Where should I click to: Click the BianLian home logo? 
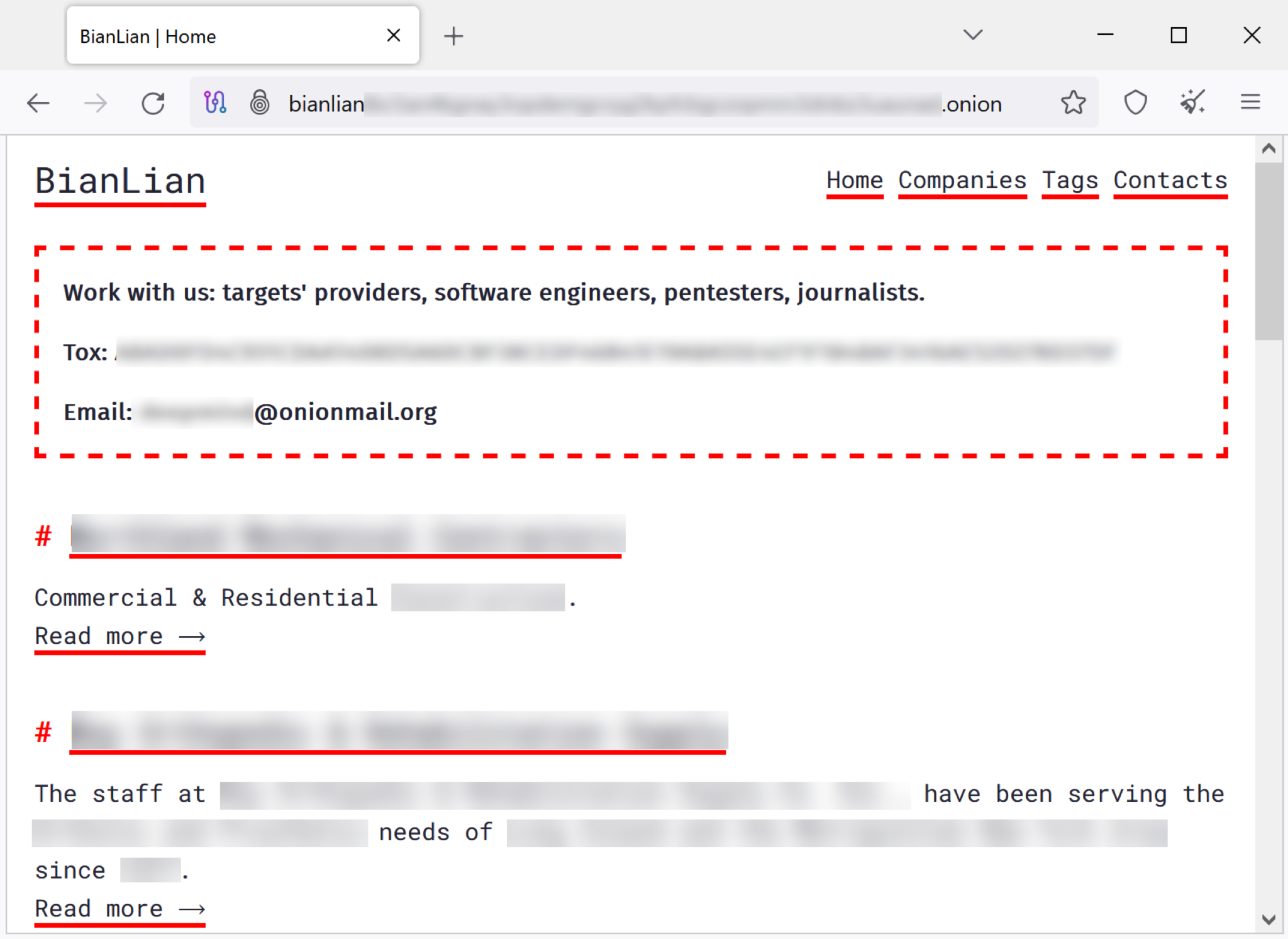(x=120, y=180)
